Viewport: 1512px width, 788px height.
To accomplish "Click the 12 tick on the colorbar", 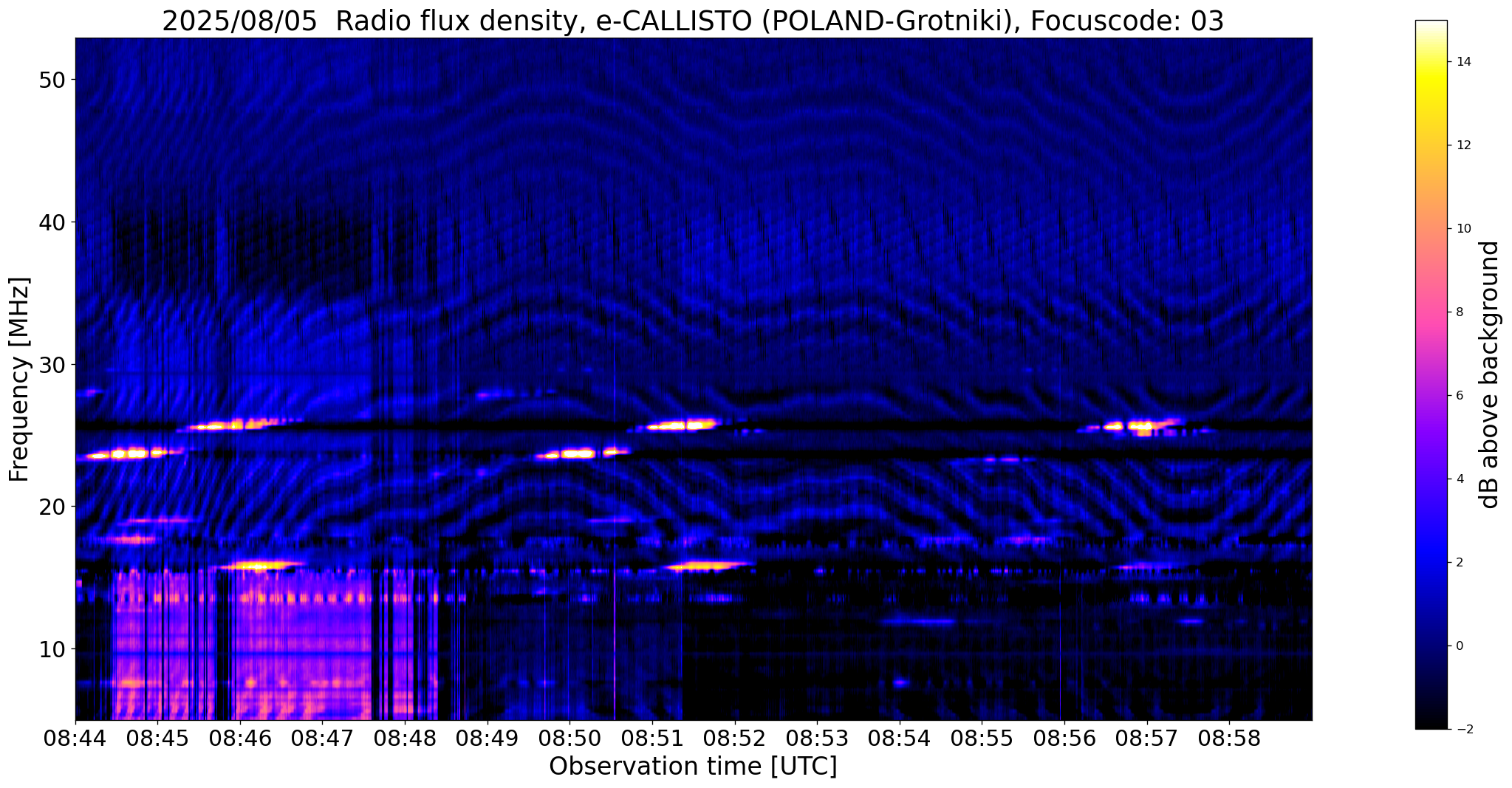I will click(x=1463, y=145).
